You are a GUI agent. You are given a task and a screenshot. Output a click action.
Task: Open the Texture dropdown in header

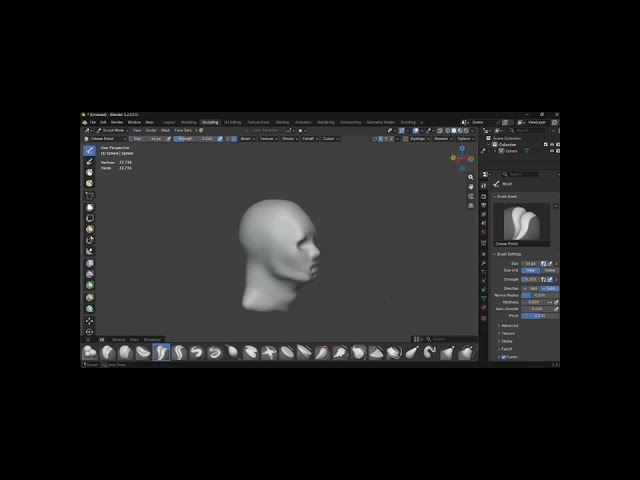point(268,139)
